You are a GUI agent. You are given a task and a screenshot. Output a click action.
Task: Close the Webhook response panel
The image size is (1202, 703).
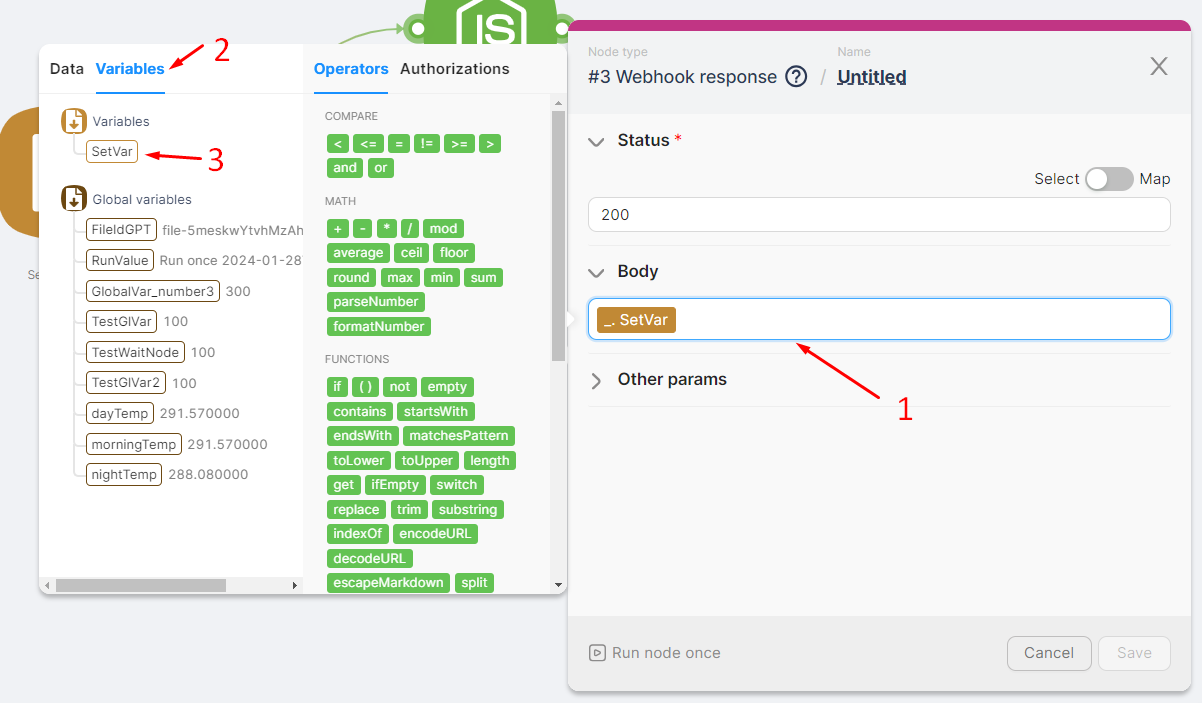coord(1158,67)
